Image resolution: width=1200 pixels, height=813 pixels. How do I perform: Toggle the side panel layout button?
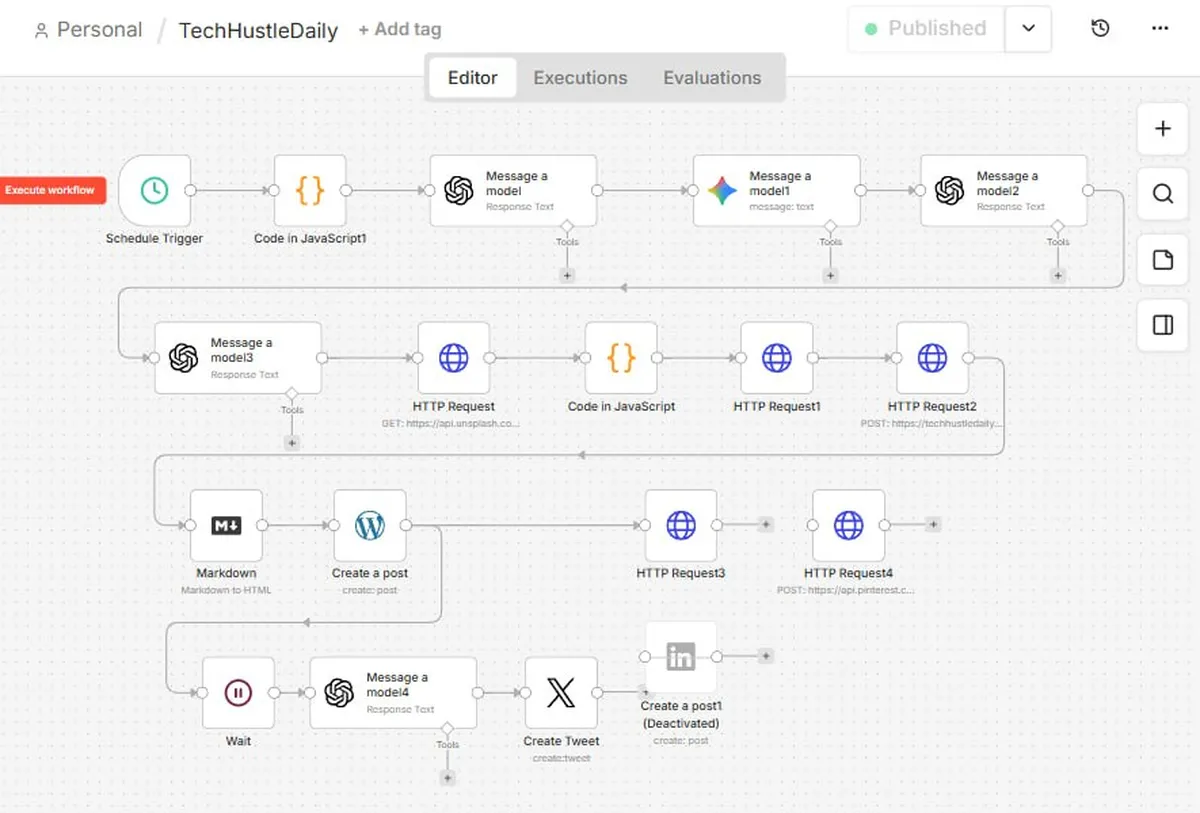click(x=1163, y=325)
